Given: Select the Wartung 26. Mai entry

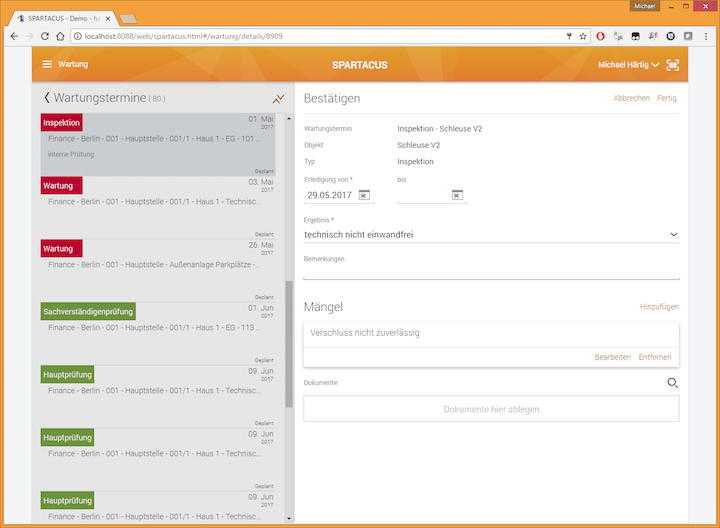Looking at the screenshot, I should [x=158, y=270].
